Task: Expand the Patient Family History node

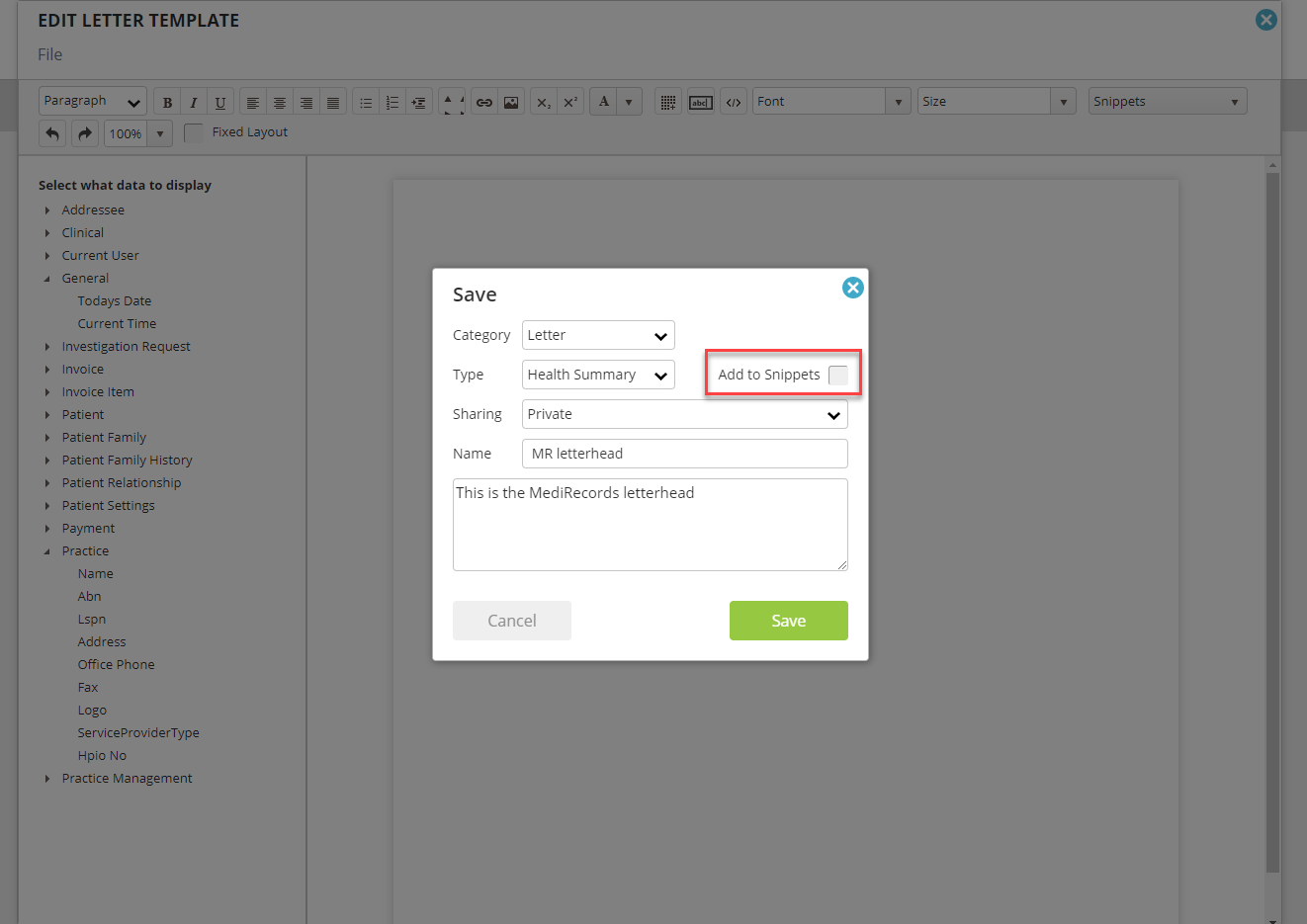Action: coord(47,461)
